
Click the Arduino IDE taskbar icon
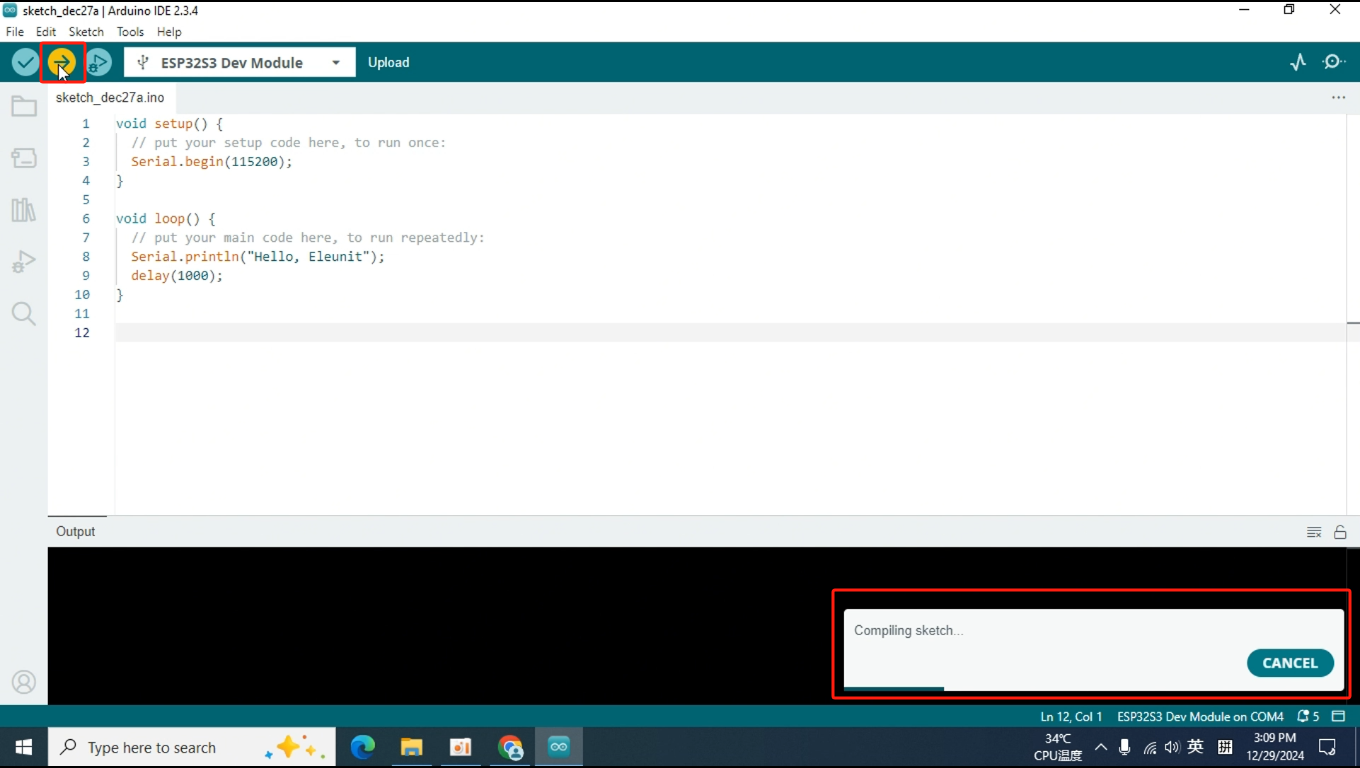point(559,747)
